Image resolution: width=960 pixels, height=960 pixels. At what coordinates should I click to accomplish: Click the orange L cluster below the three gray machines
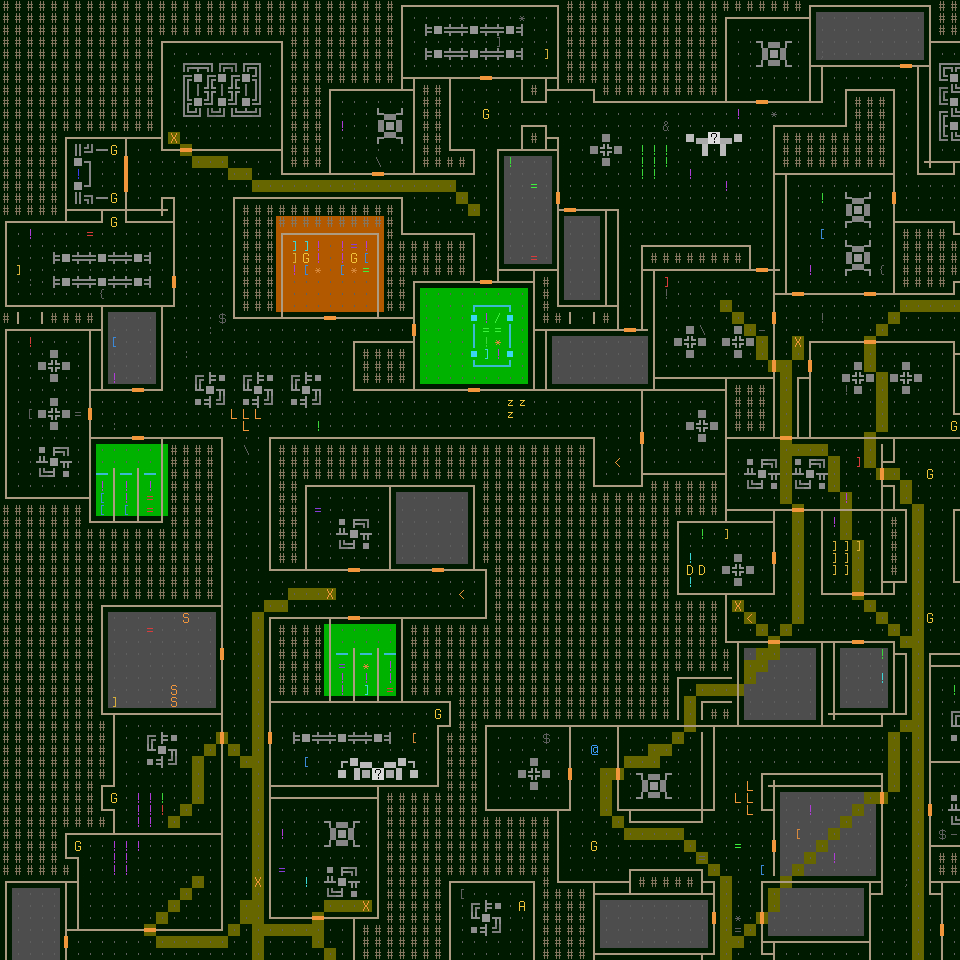click(x=246, y=420)
